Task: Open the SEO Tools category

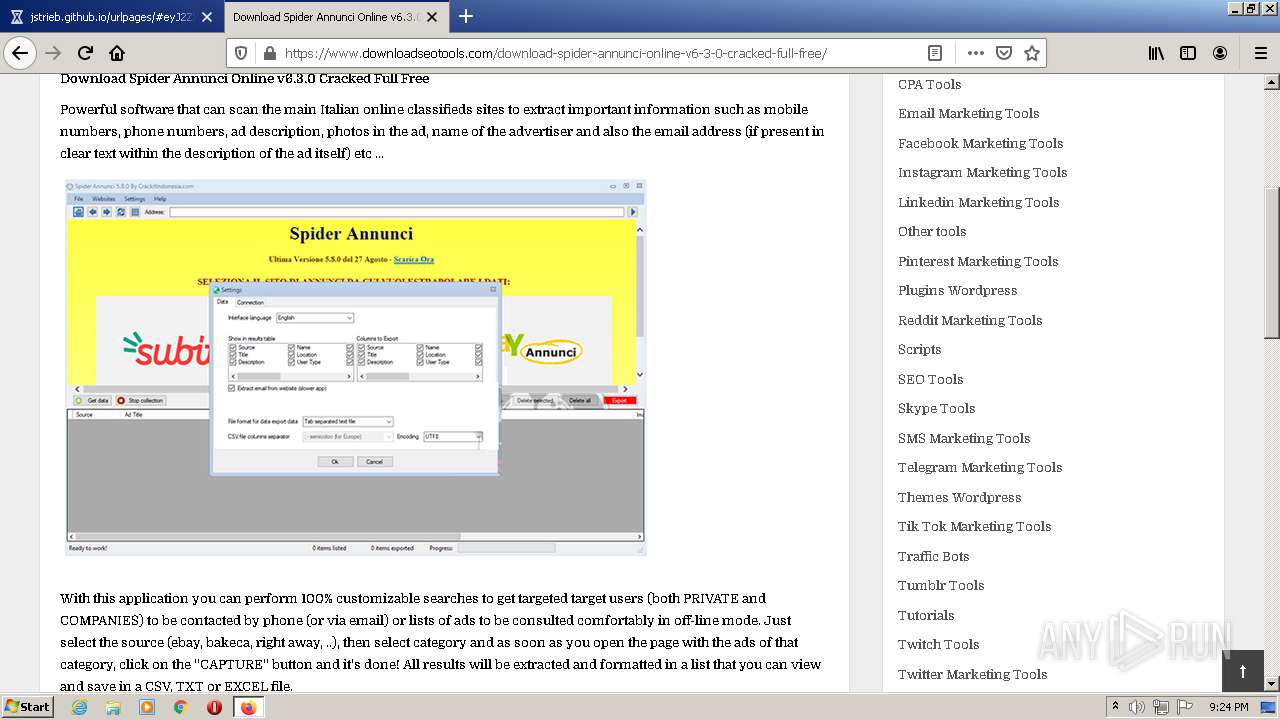Action: (x=930, y=379)
